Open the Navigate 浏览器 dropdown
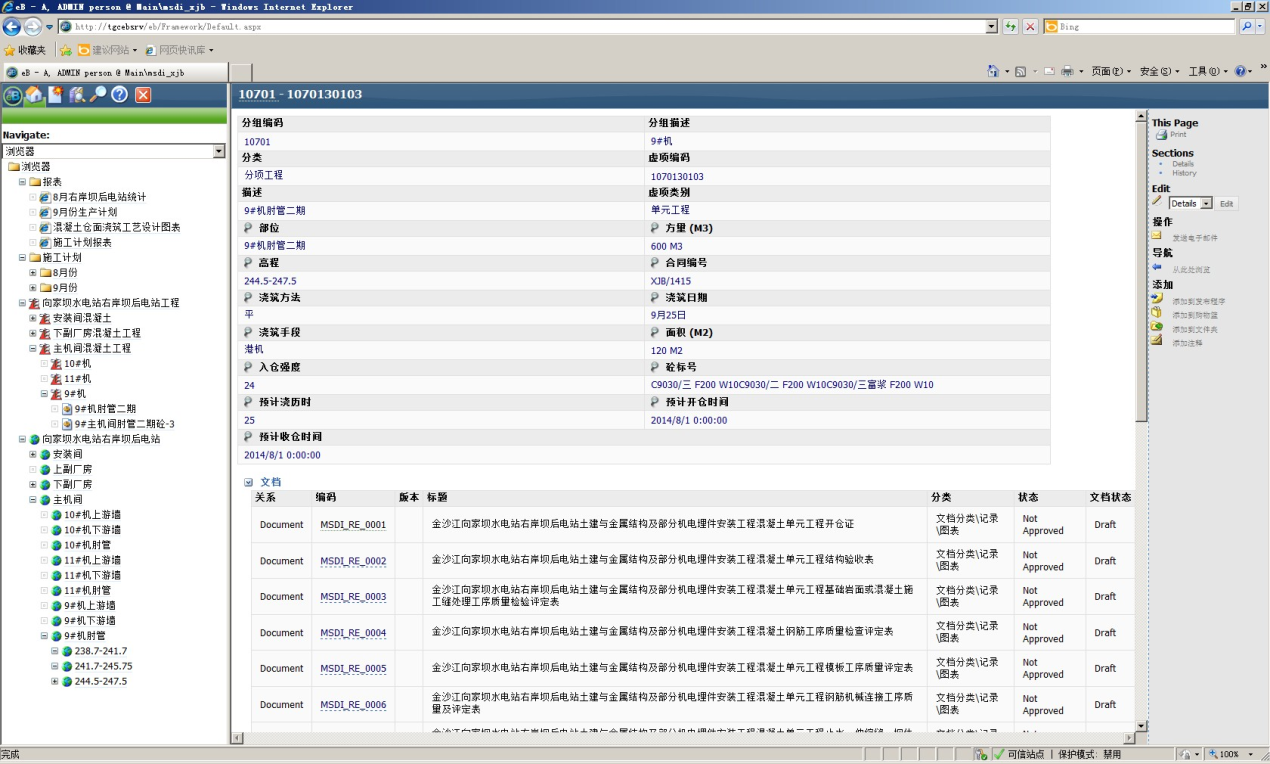The width and height of the screenshot is (1270, 764). coord(219,151)
